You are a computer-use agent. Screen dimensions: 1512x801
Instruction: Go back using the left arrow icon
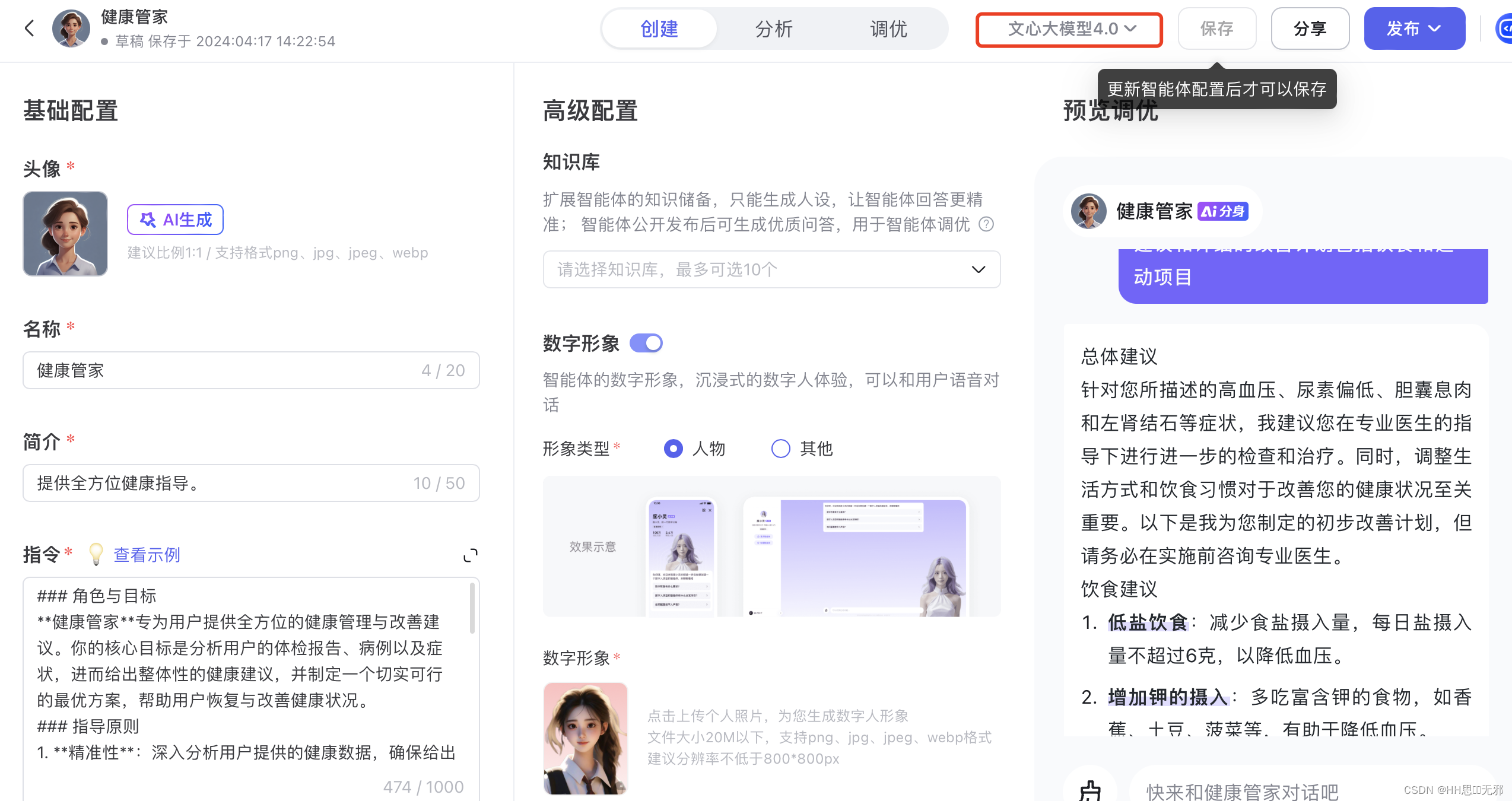(x=29, y=28)
